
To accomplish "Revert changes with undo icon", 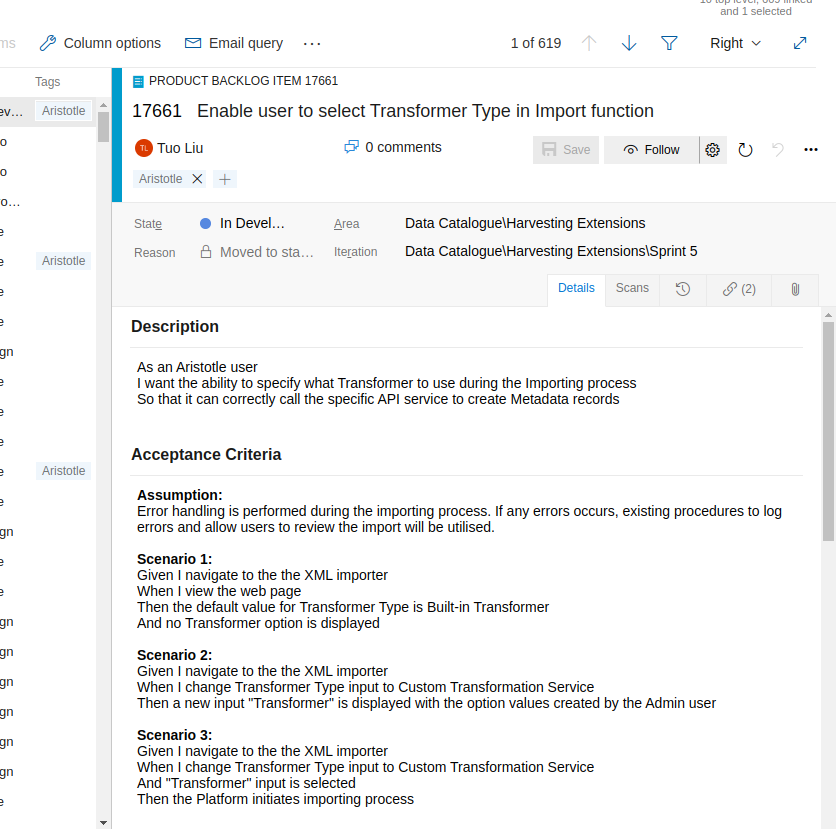I will pyautogui.click(x=778, y=150).
